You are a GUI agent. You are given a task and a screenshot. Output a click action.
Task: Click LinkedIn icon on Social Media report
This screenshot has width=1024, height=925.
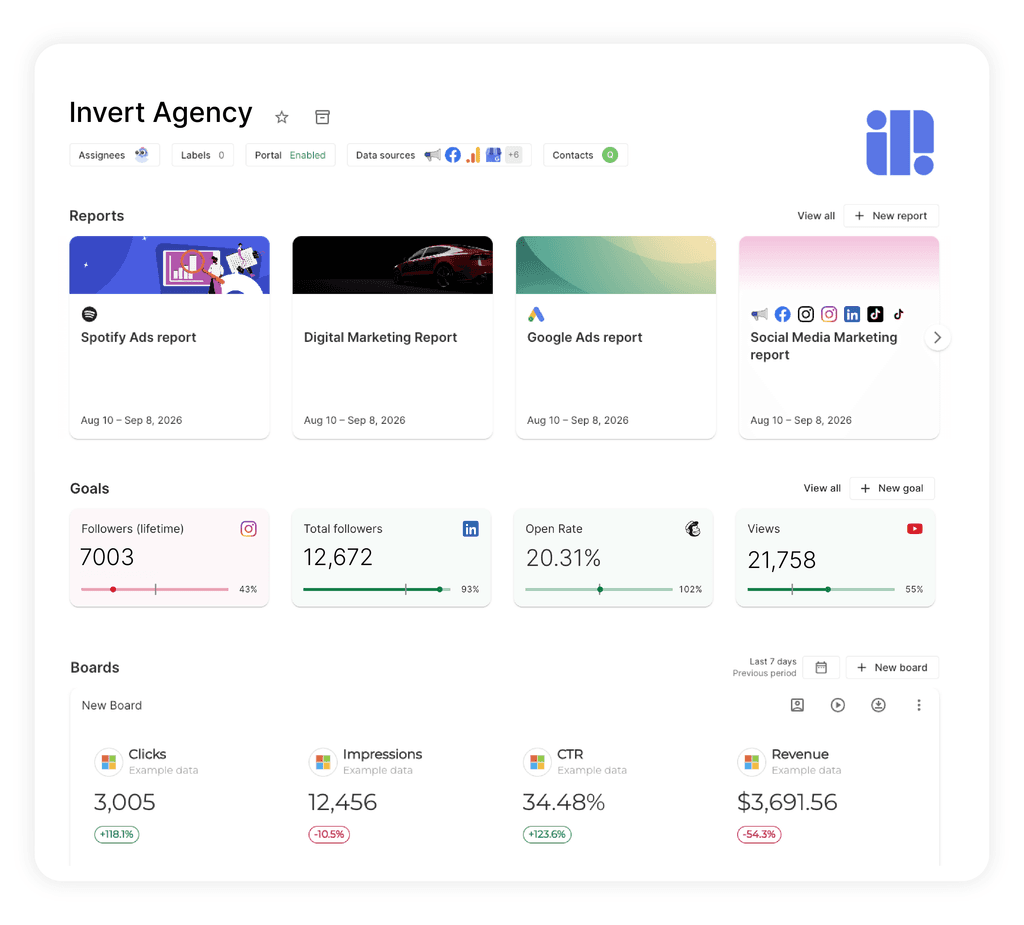[852, 314]
